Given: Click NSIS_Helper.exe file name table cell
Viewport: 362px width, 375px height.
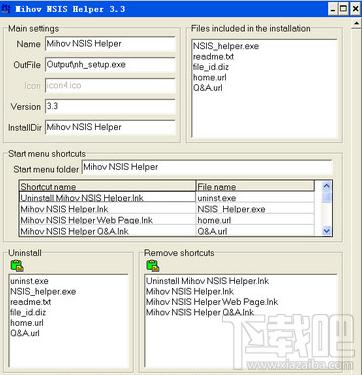Looking at the screenshot, I should (x=255, y=209).
